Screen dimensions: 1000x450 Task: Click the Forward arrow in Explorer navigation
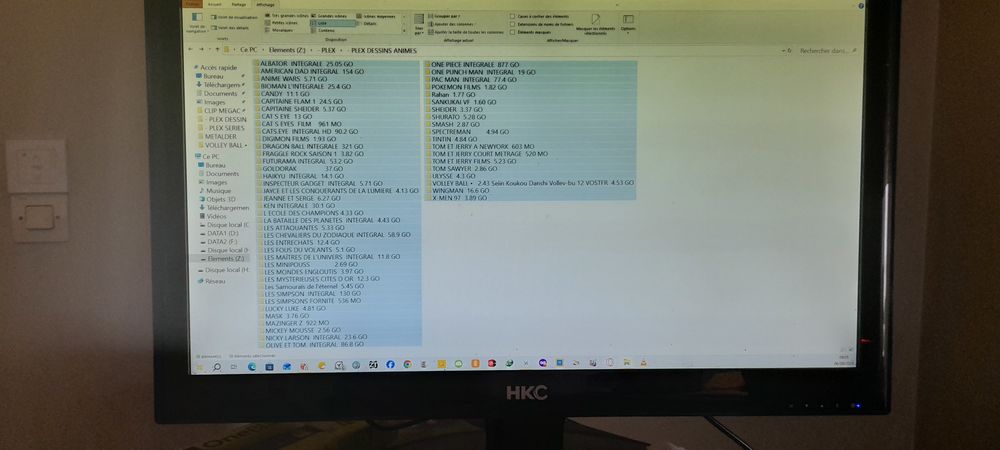click(x=201, y=49)
